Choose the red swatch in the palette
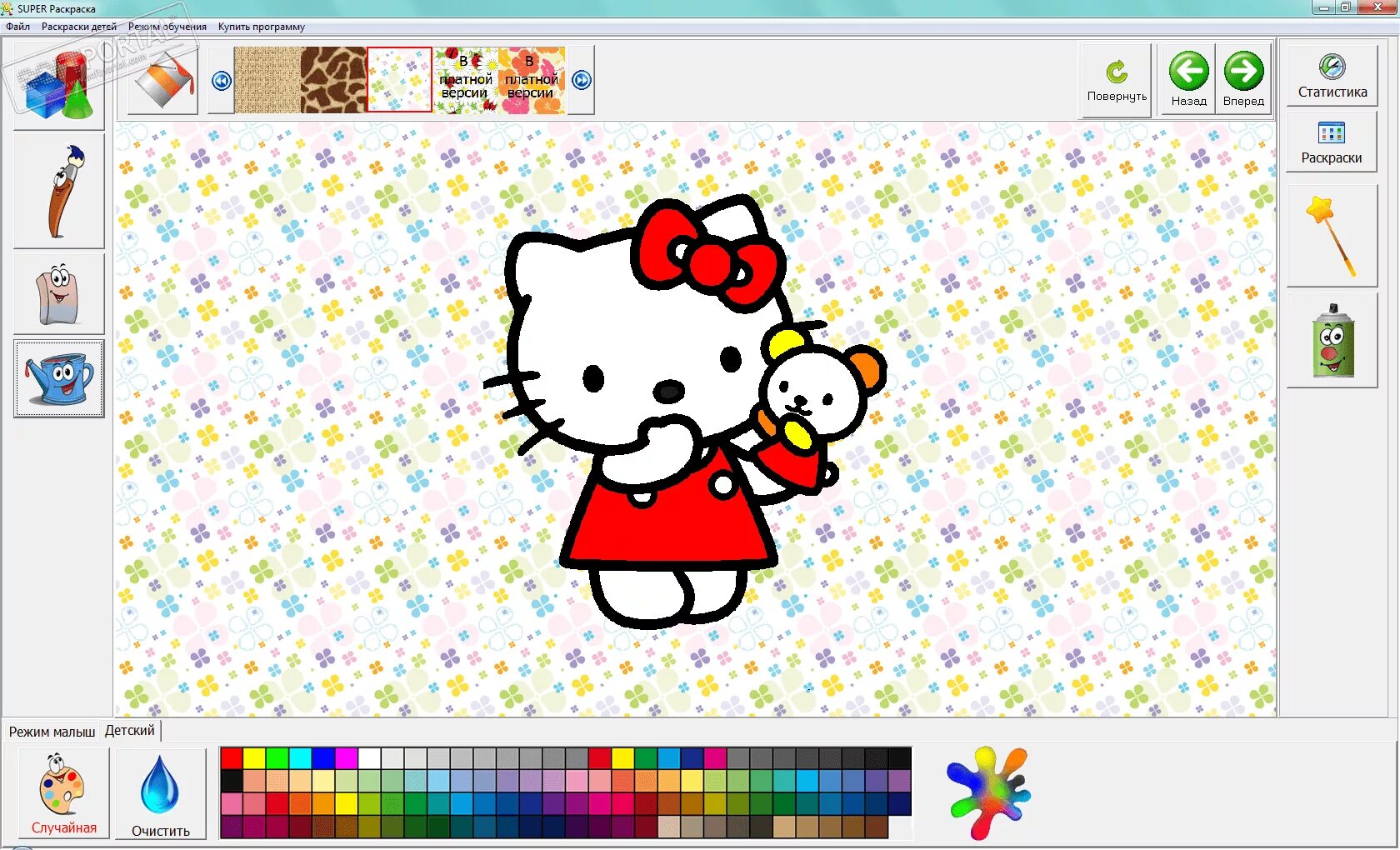 click(232, 758)
